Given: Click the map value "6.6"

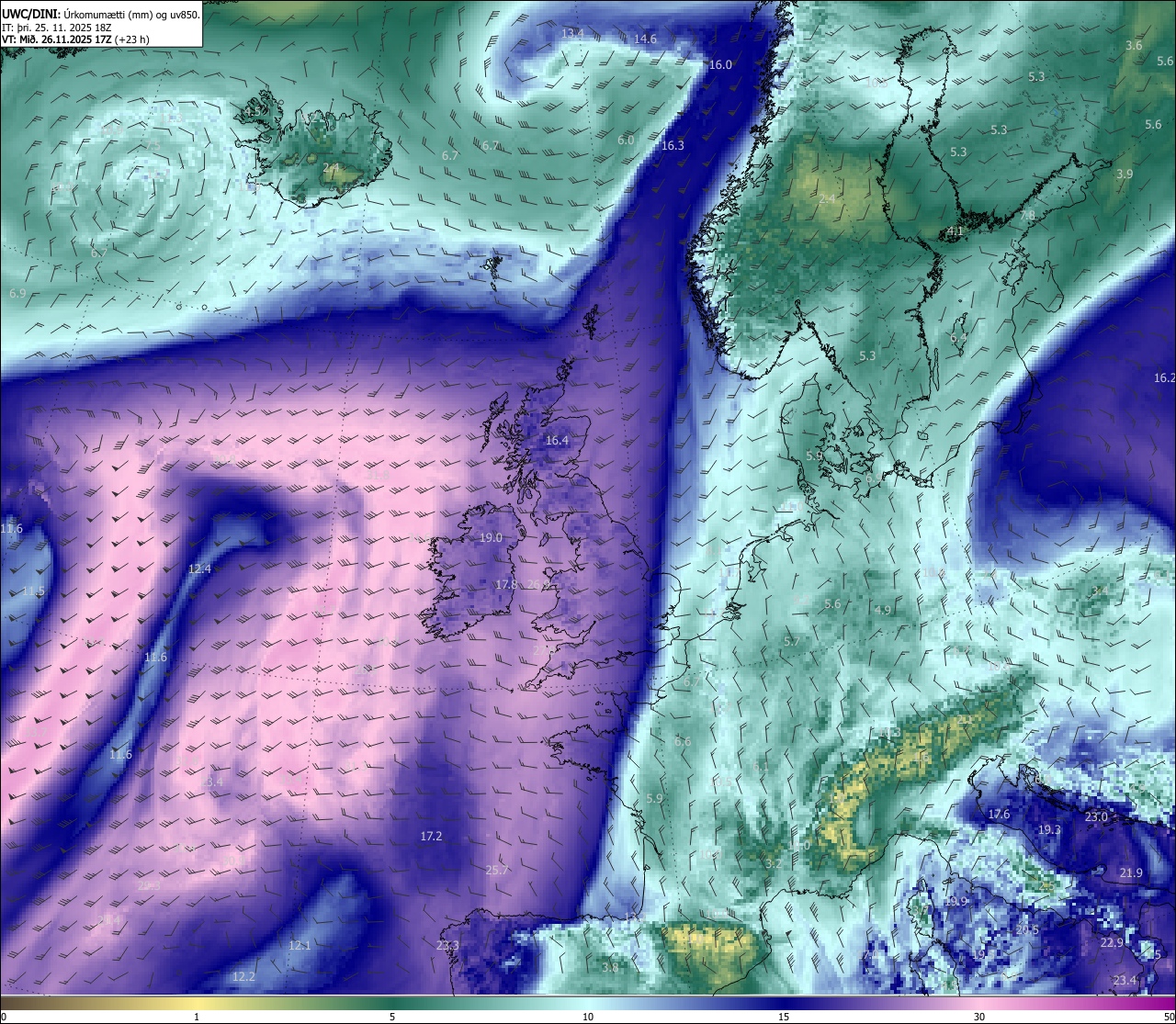Looking at the screenshot, I should [x=683, y=742].
